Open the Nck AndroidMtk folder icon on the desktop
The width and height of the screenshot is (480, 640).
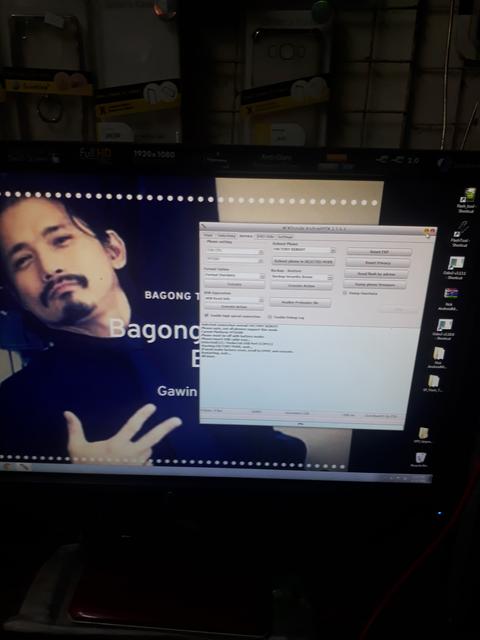pos(439,357)
